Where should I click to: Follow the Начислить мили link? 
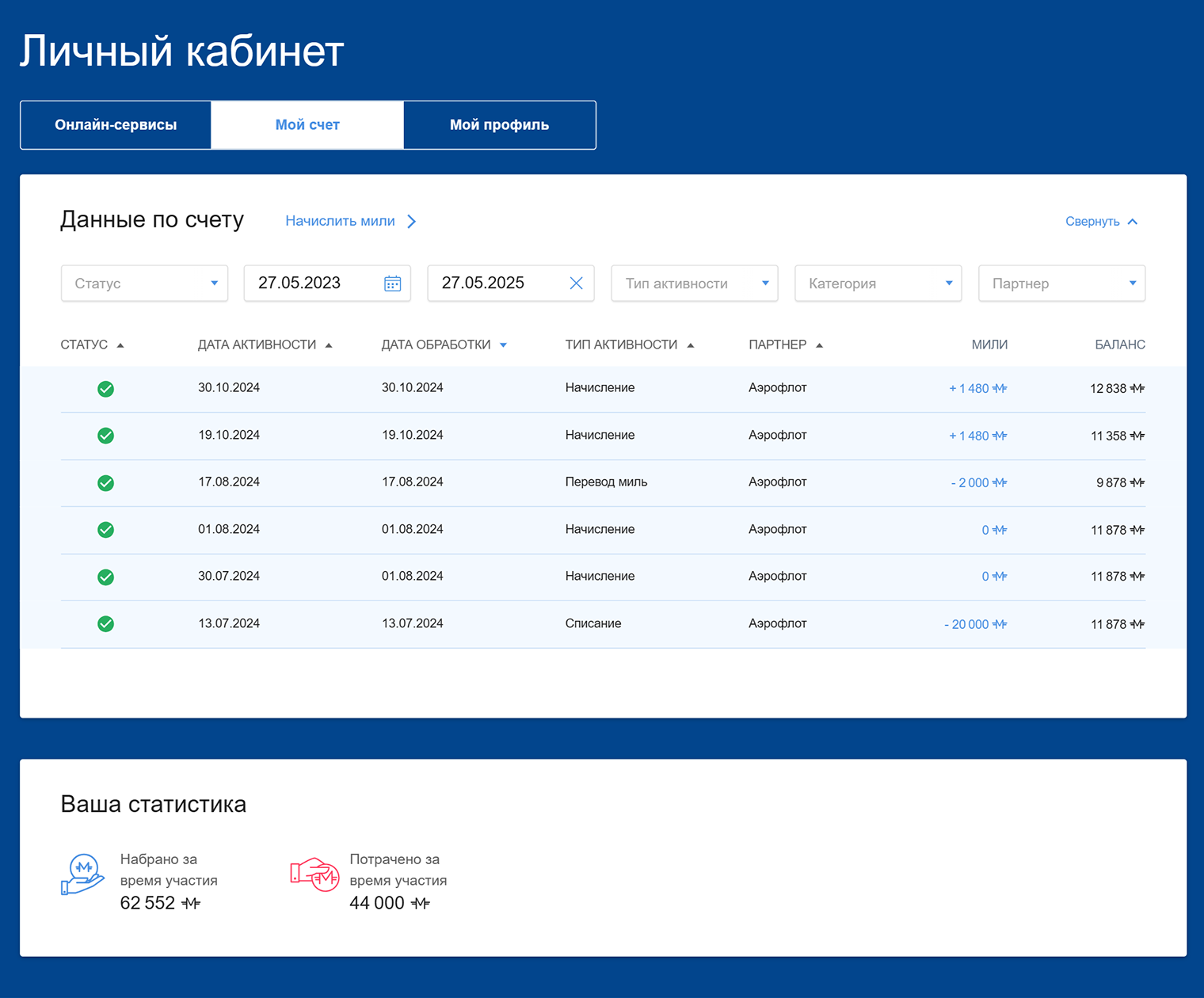click(351, 221)
